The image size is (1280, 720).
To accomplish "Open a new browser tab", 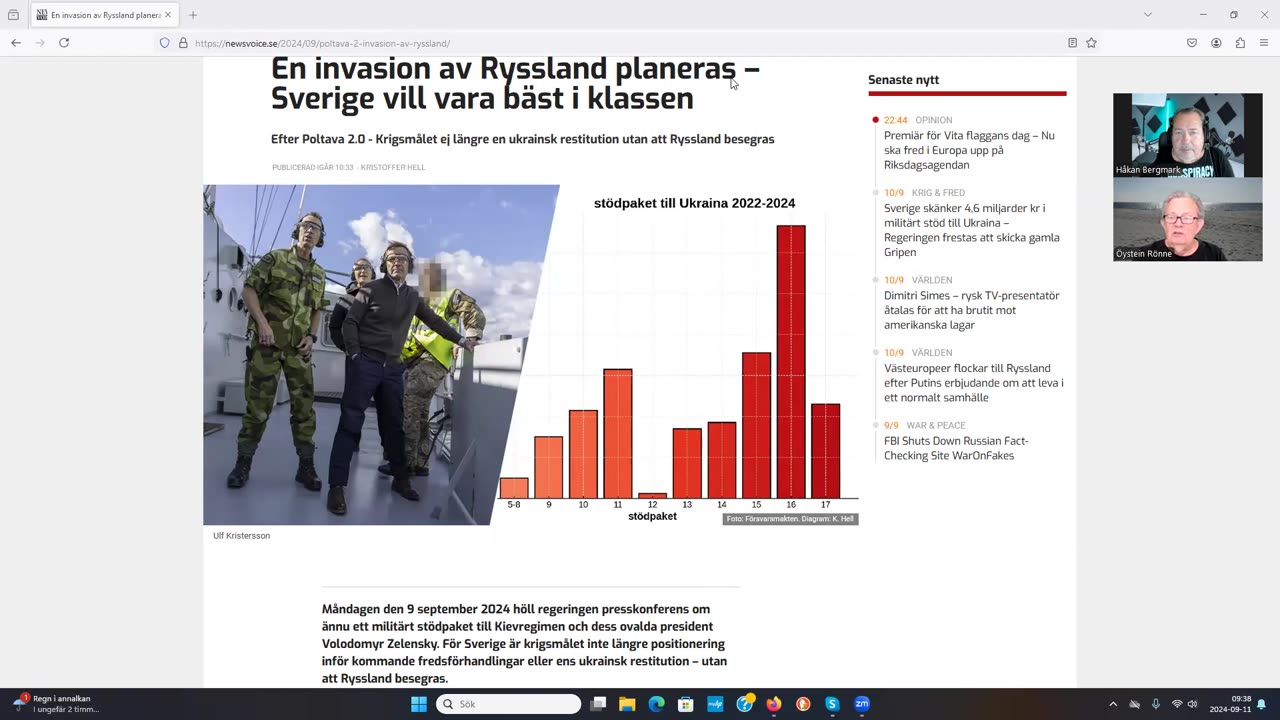I will tap(193, 15).
